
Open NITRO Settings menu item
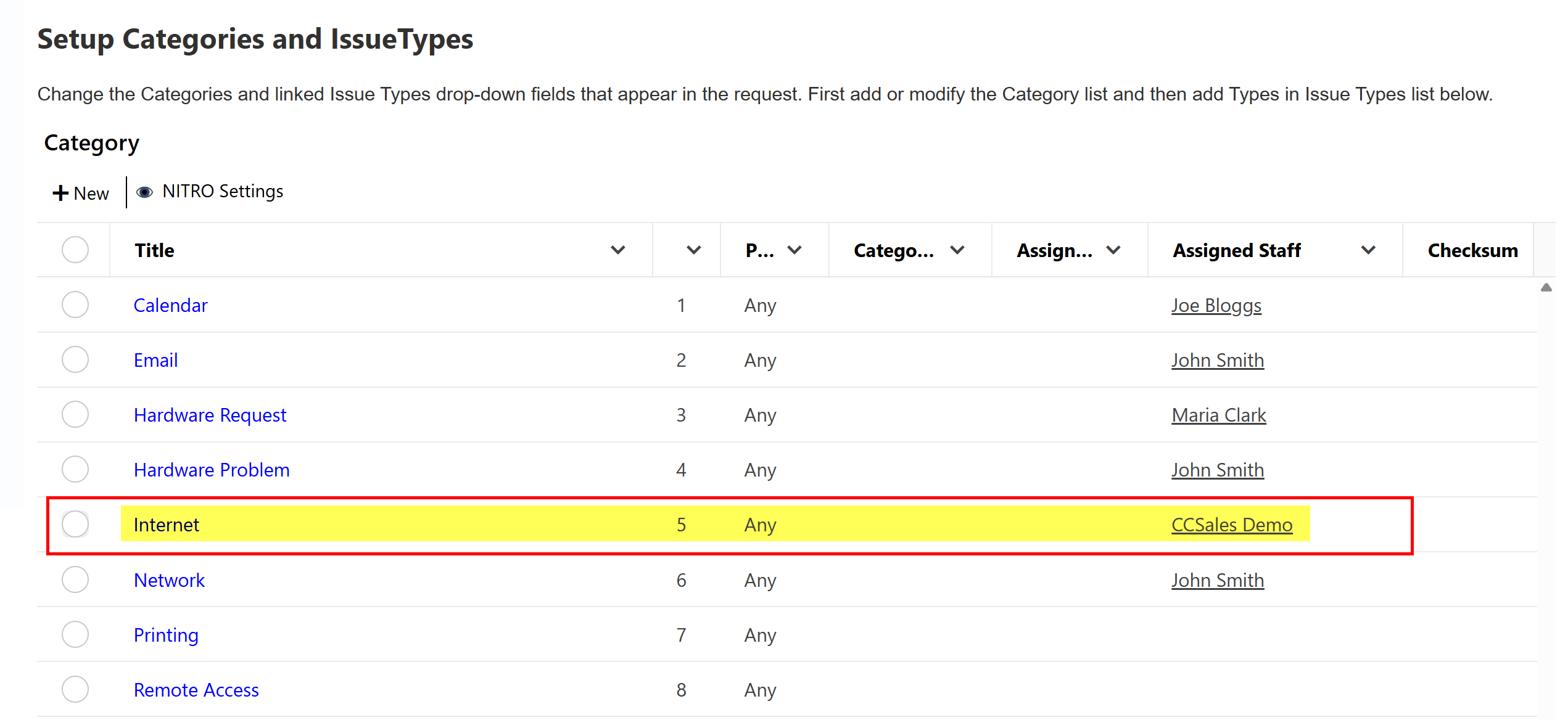click(222, 191)
